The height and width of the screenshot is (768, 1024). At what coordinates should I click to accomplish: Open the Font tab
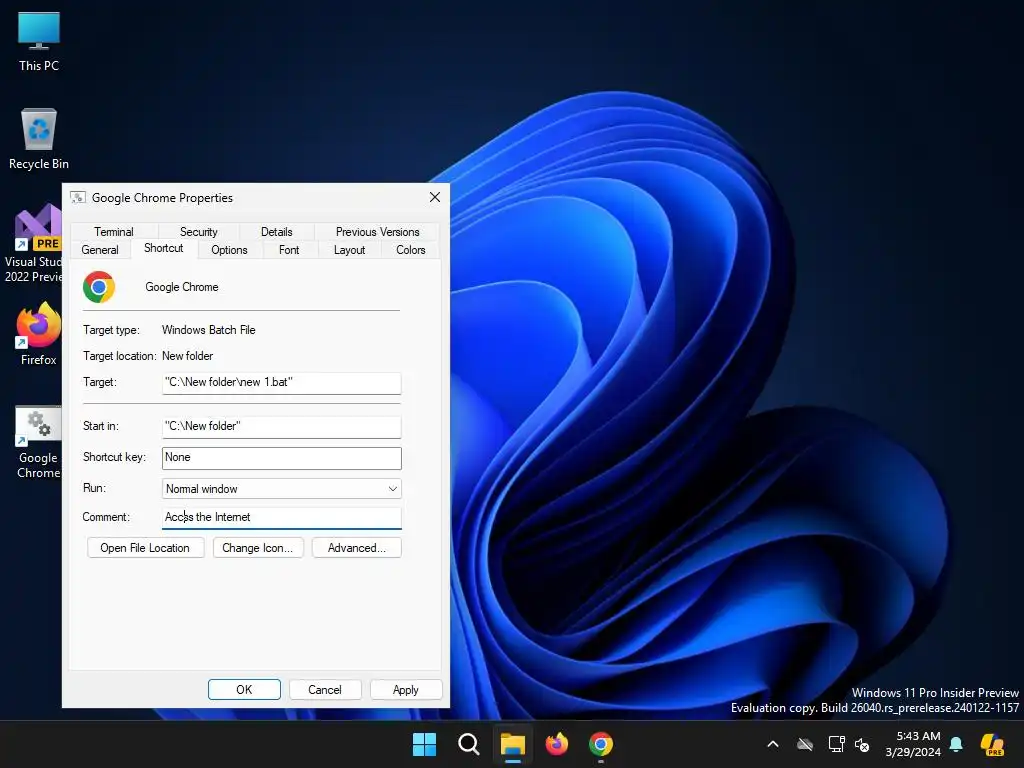(289, 250)
